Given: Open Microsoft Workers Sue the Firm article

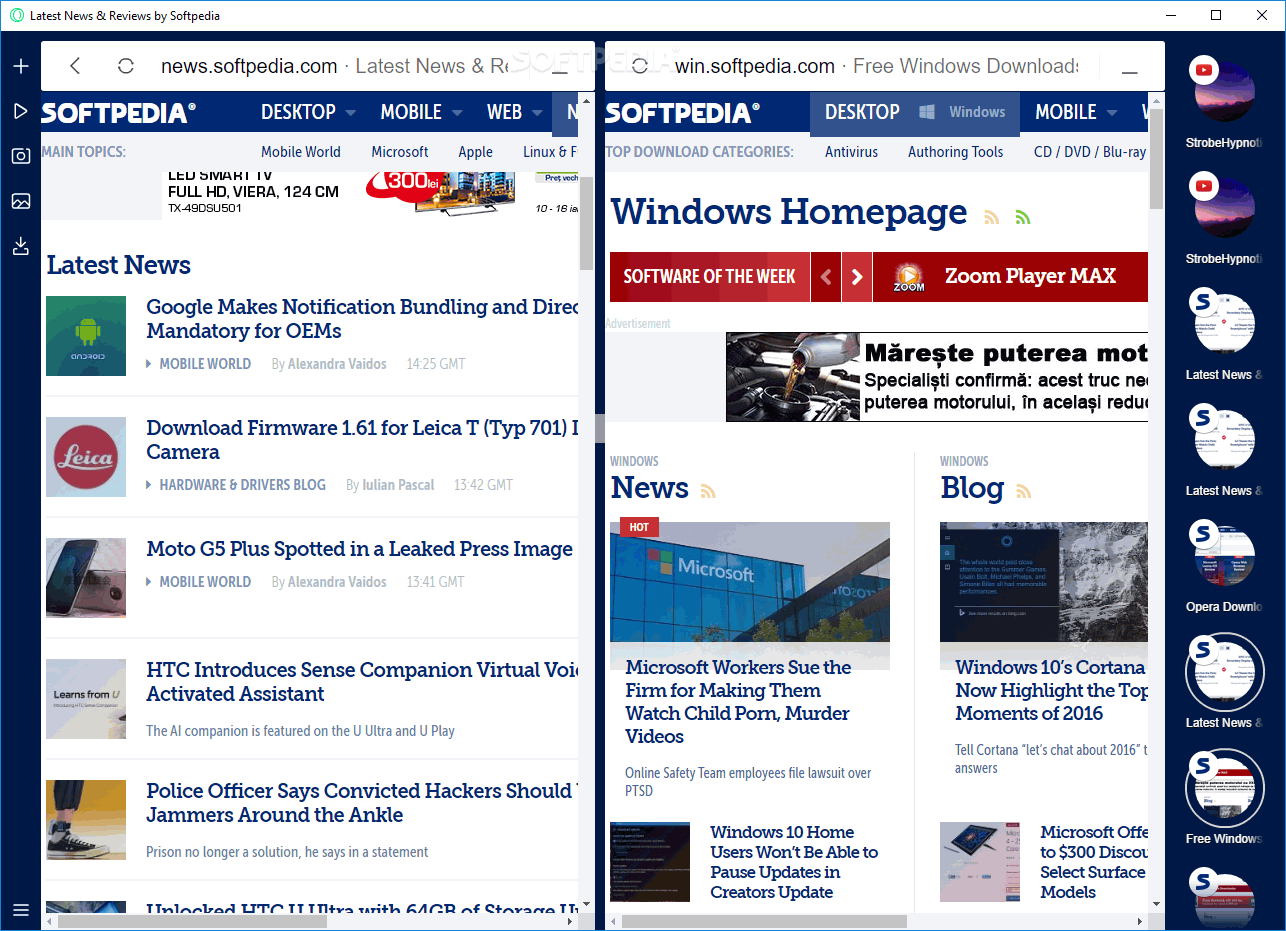Looking at the screenshot, I should pos(738,702).
